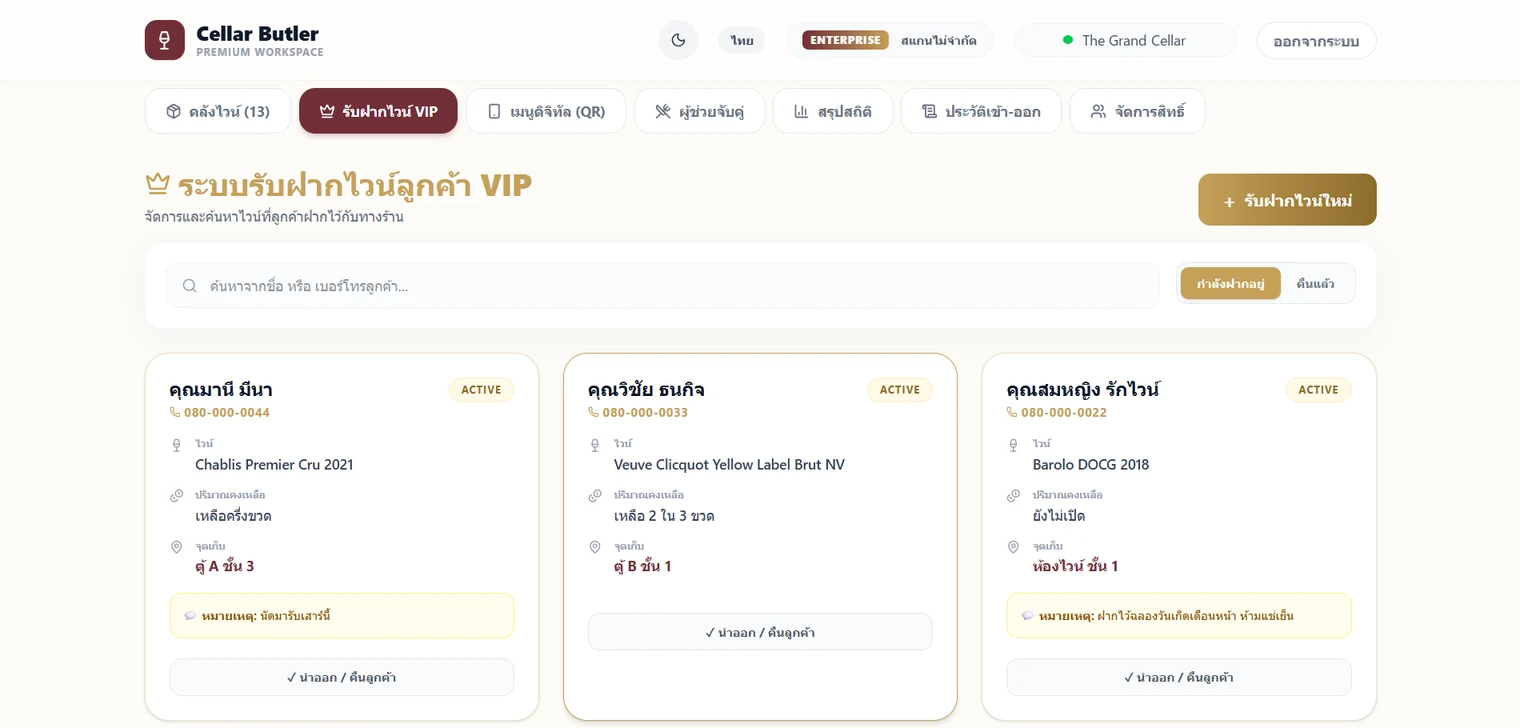Click คุณสมหญิง รักไวน์'s phone number 080-000-0022
This screenshot has height=728, width=1520.
[1064, 412]
